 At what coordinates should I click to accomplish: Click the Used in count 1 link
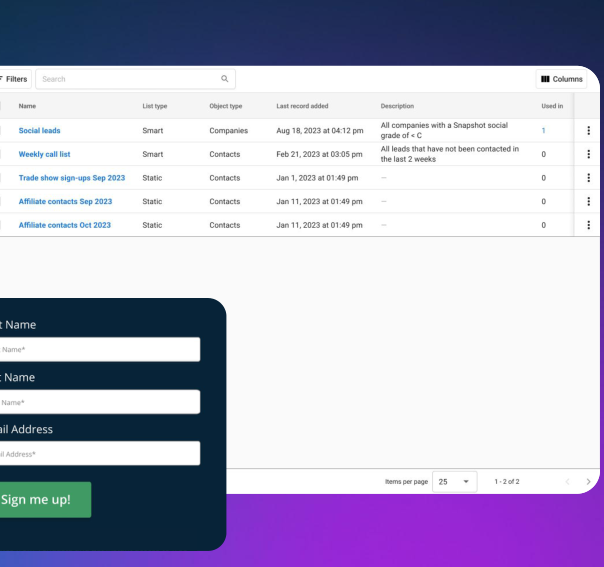(x=543, y=131)
